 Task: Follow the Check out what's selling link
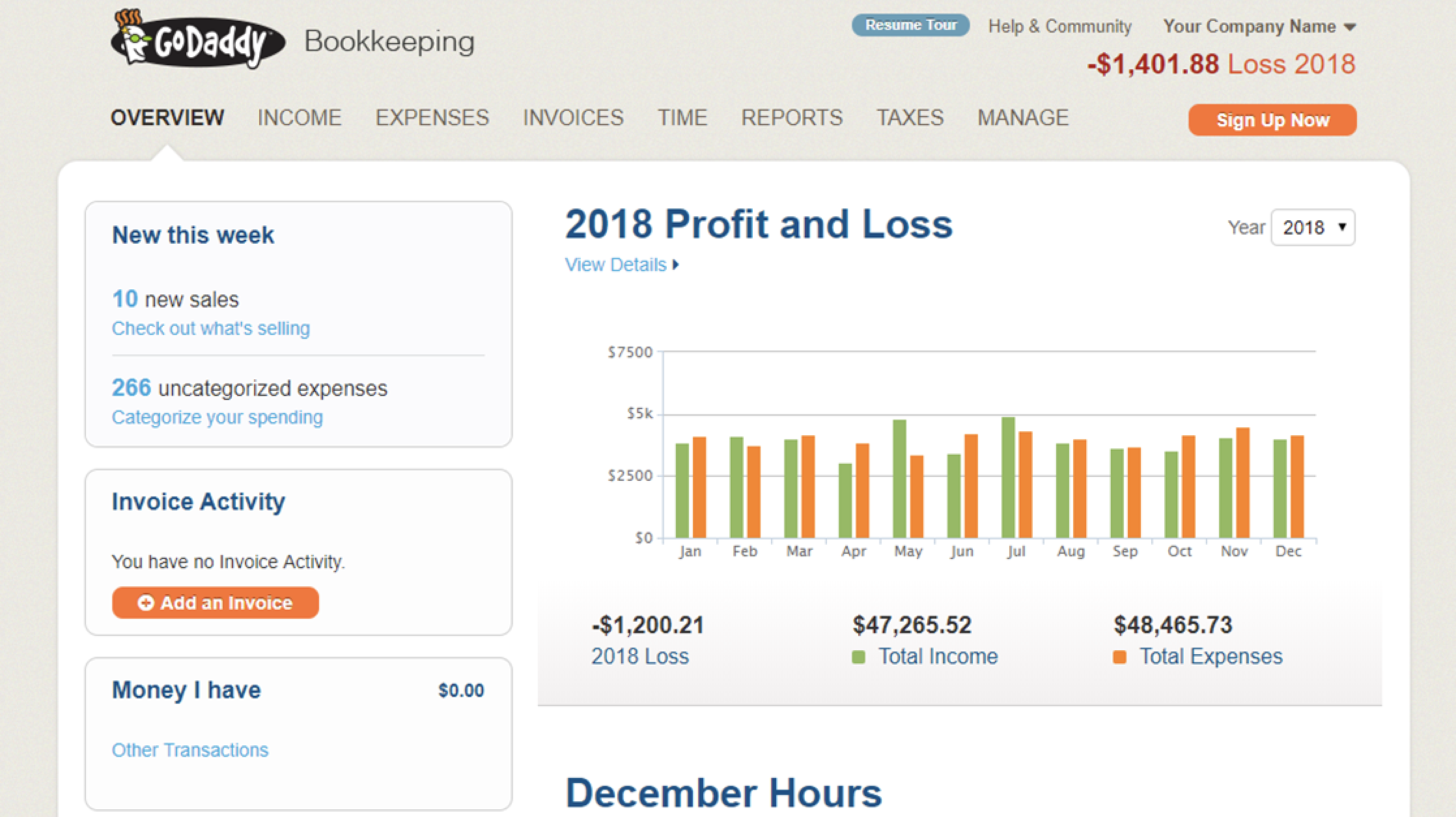click(x=210, y=328)
